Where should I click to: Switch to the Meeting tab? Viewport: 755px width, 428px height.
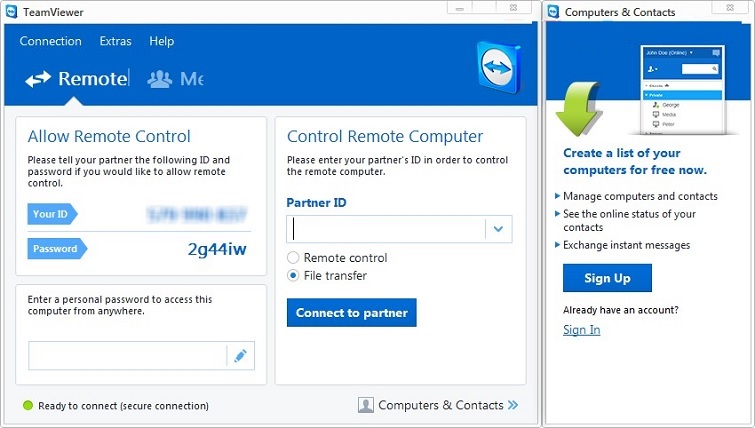pyautogui.click(x=175, y=79)
